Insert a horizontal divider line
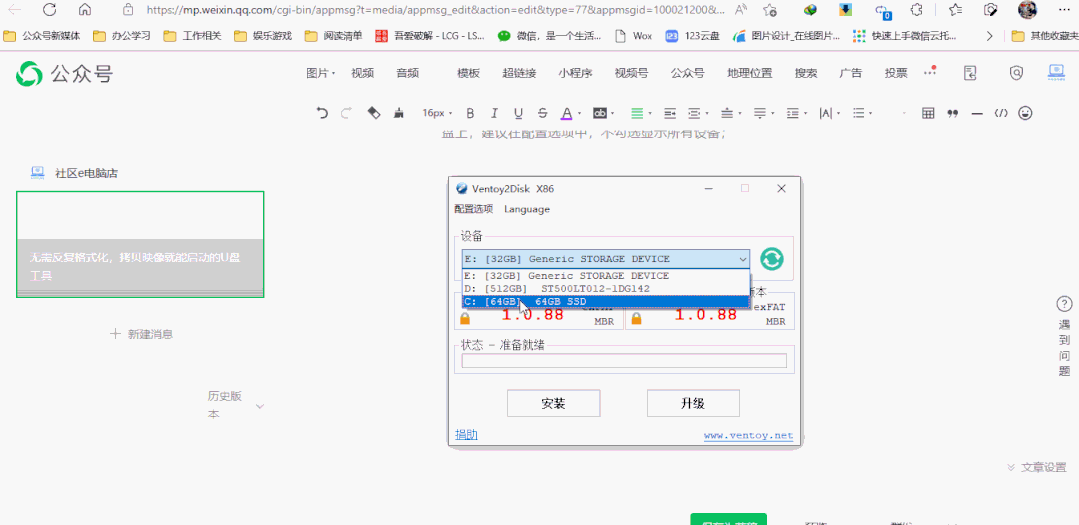Image resolution: width=1079 pixels, height=525 pixels. 977,114
